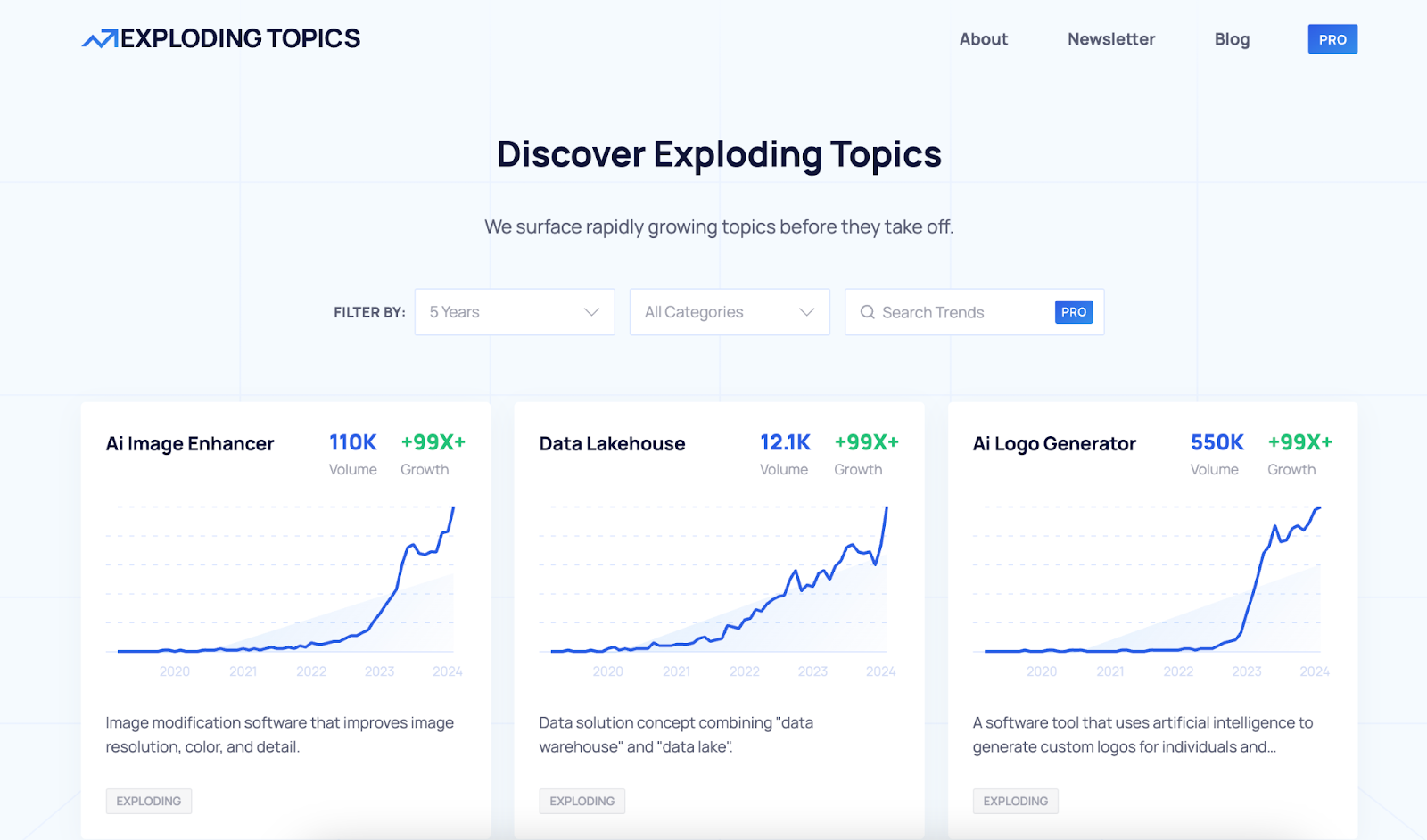Click the Discover Exploding Topics heading
This screenshot has width=1427, height=840.
[719, 154]
